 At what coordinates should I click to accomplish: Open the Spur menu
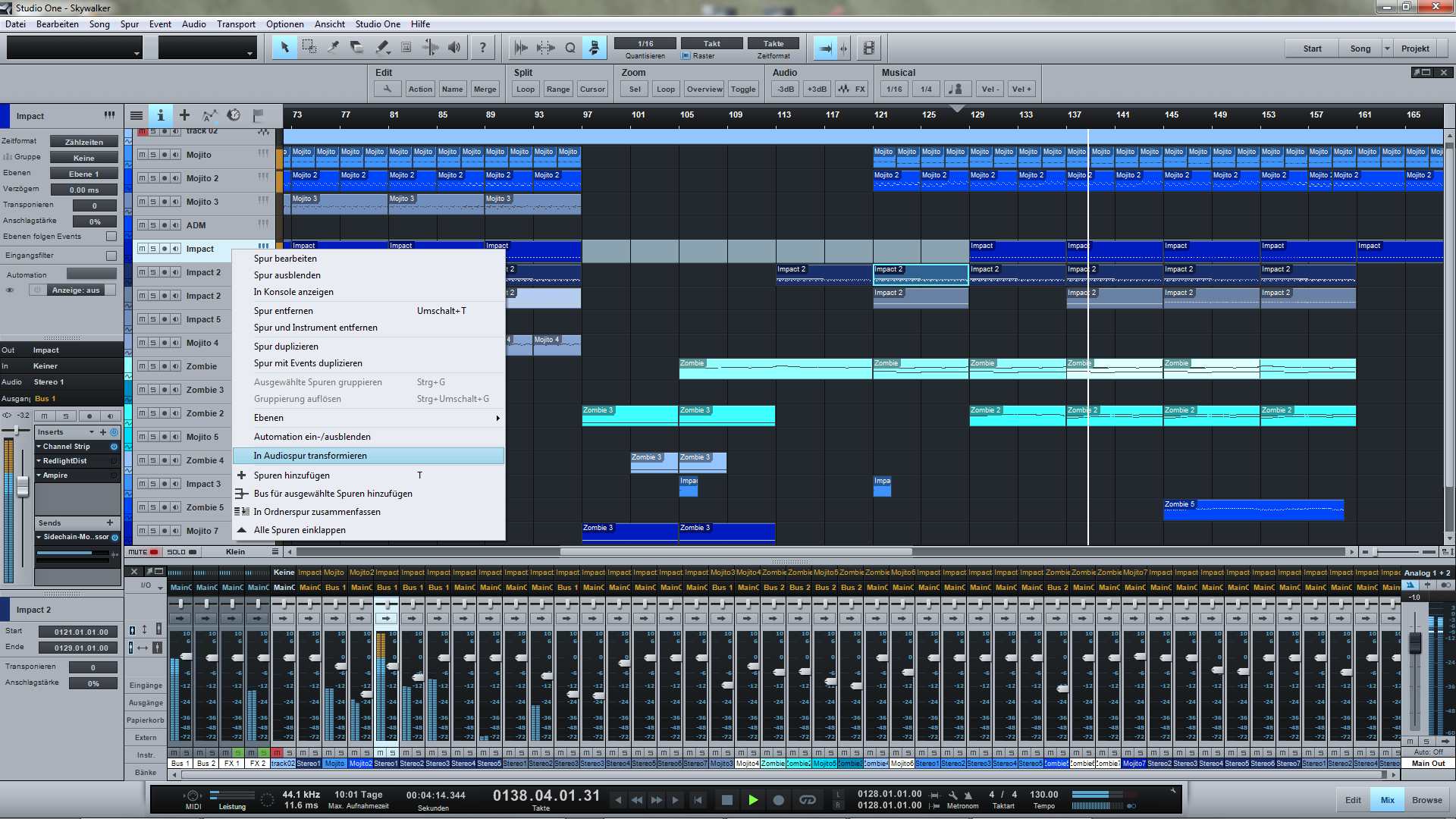point(130,24)
